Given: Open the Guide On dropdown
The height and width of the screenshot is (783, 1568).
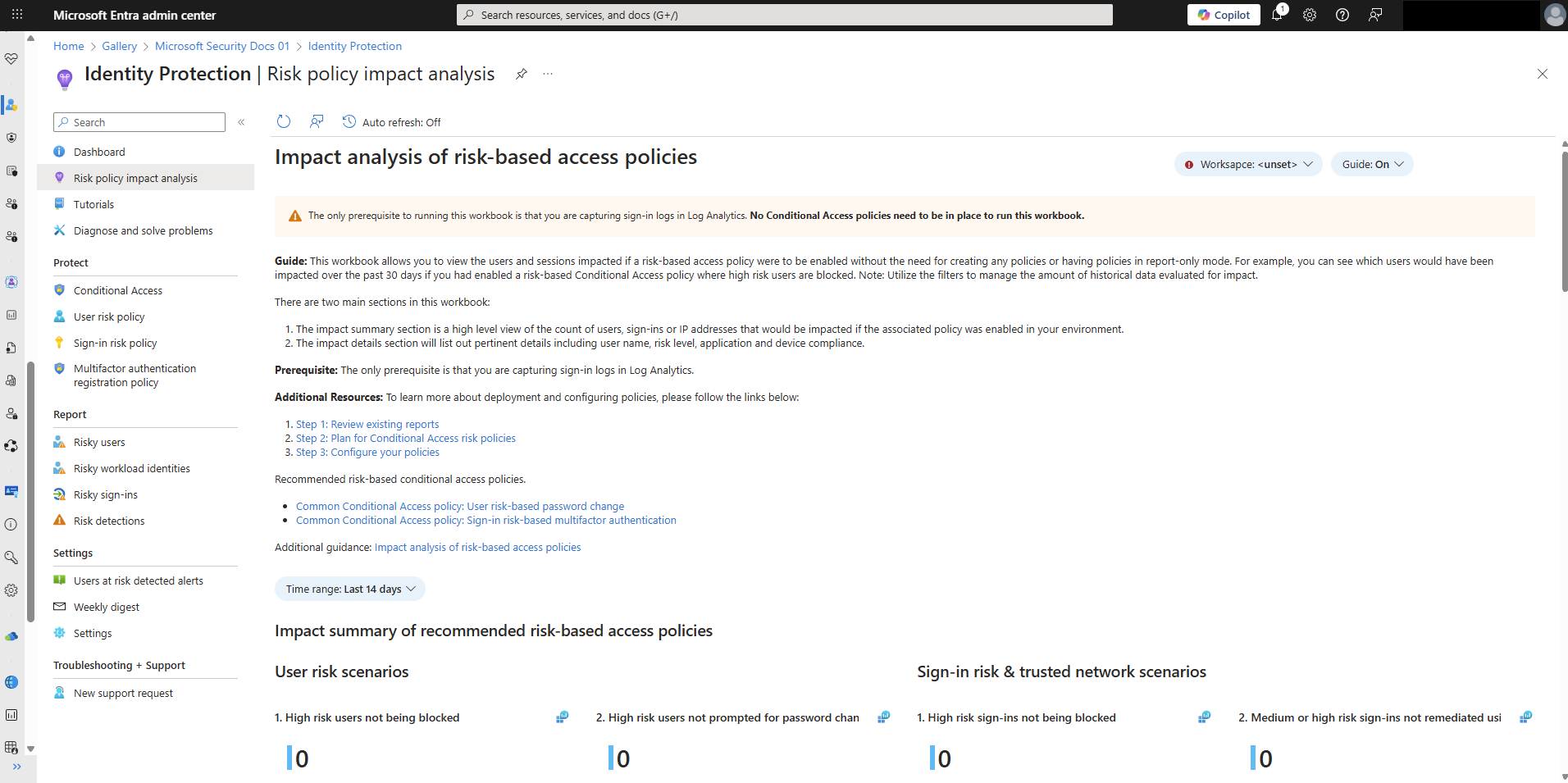Looking at the screenshot, I should [1372, 164].
